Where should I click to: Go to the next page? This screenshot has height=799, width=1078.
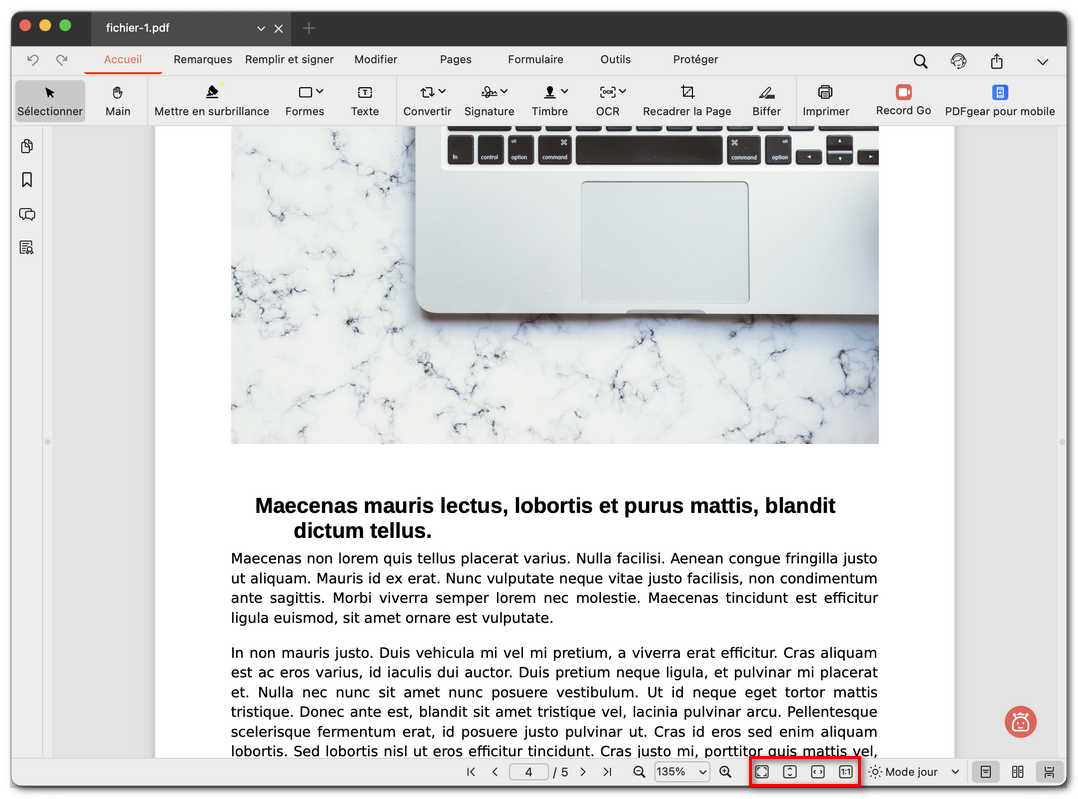click(x=583, y=772)
